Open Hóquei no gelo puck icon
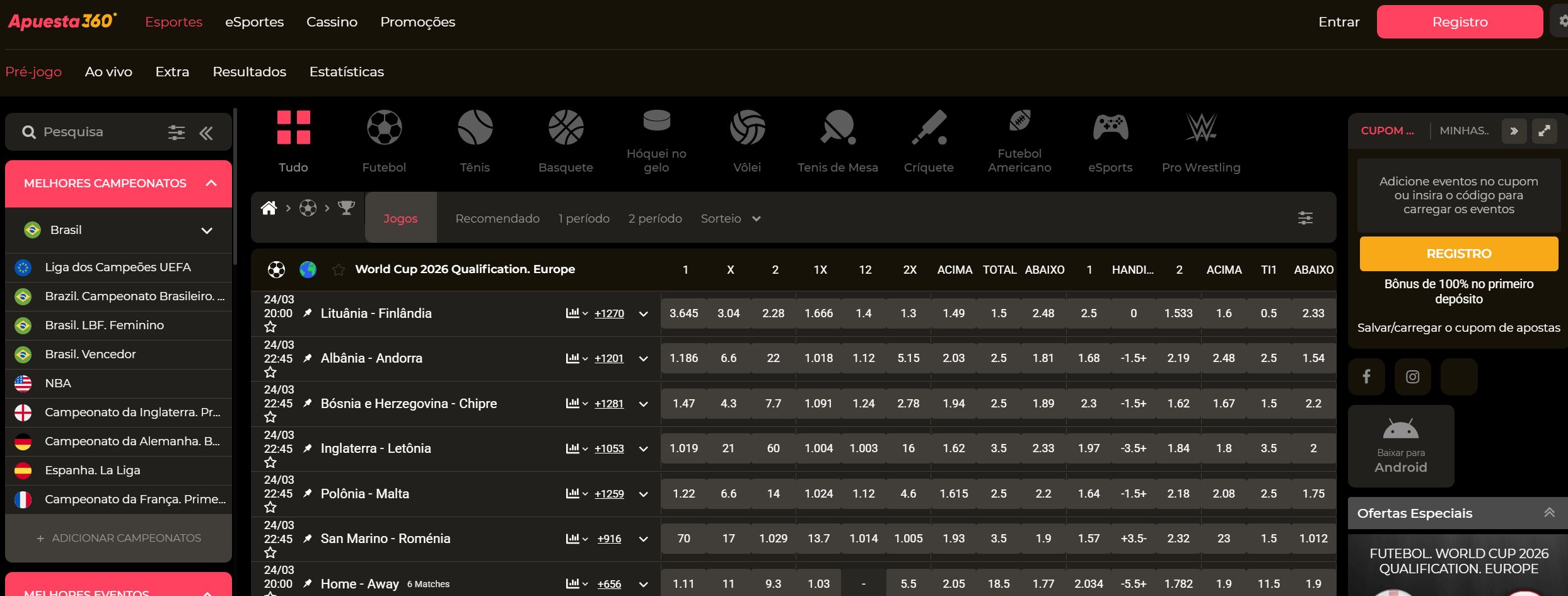Image resolution: width=1568 pixels, height=596 pixels. (656, 120)
